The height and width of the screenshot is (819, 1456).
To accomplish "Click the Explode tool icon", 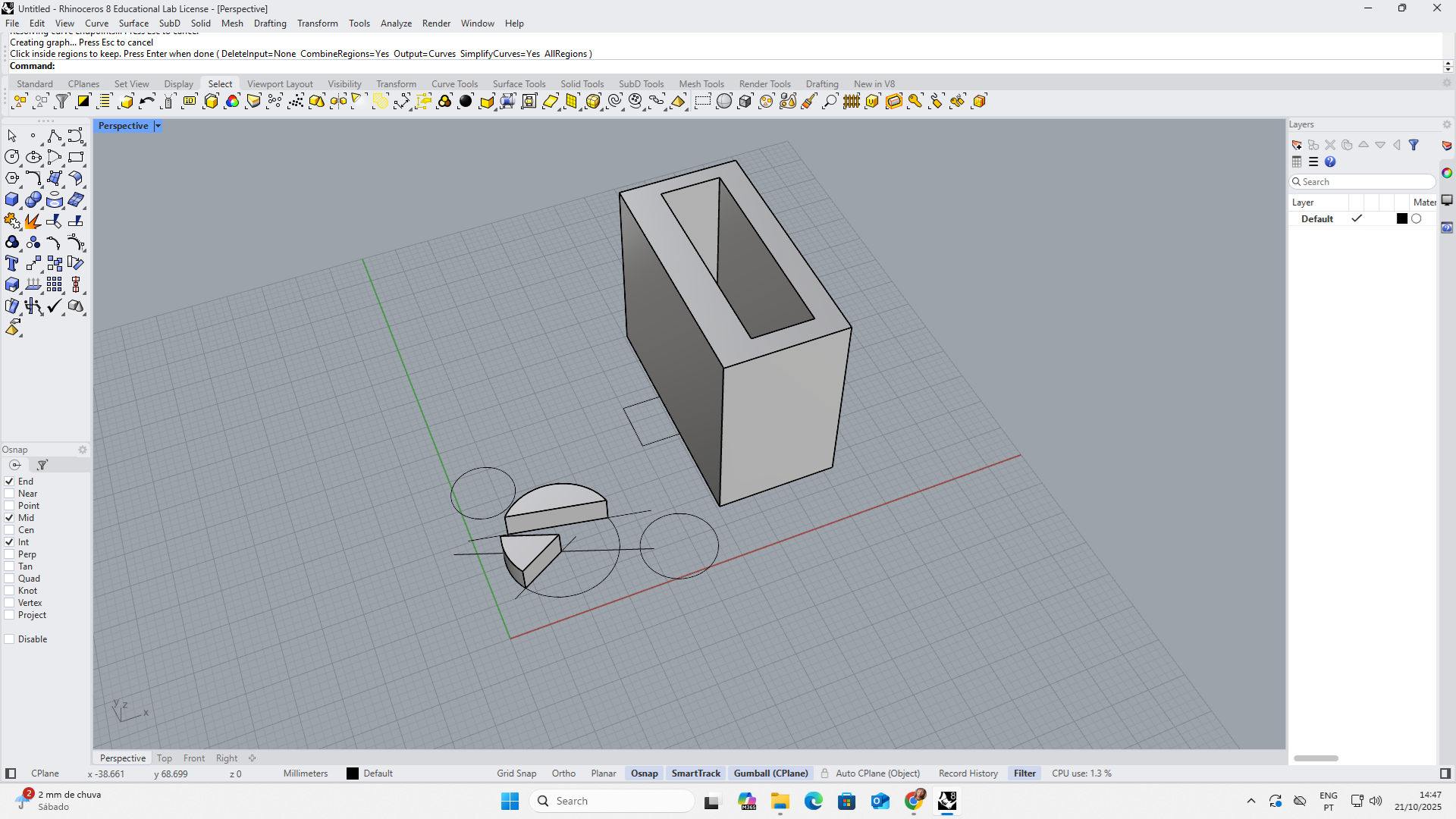I will pyautogui.click(x=33, y=221).
